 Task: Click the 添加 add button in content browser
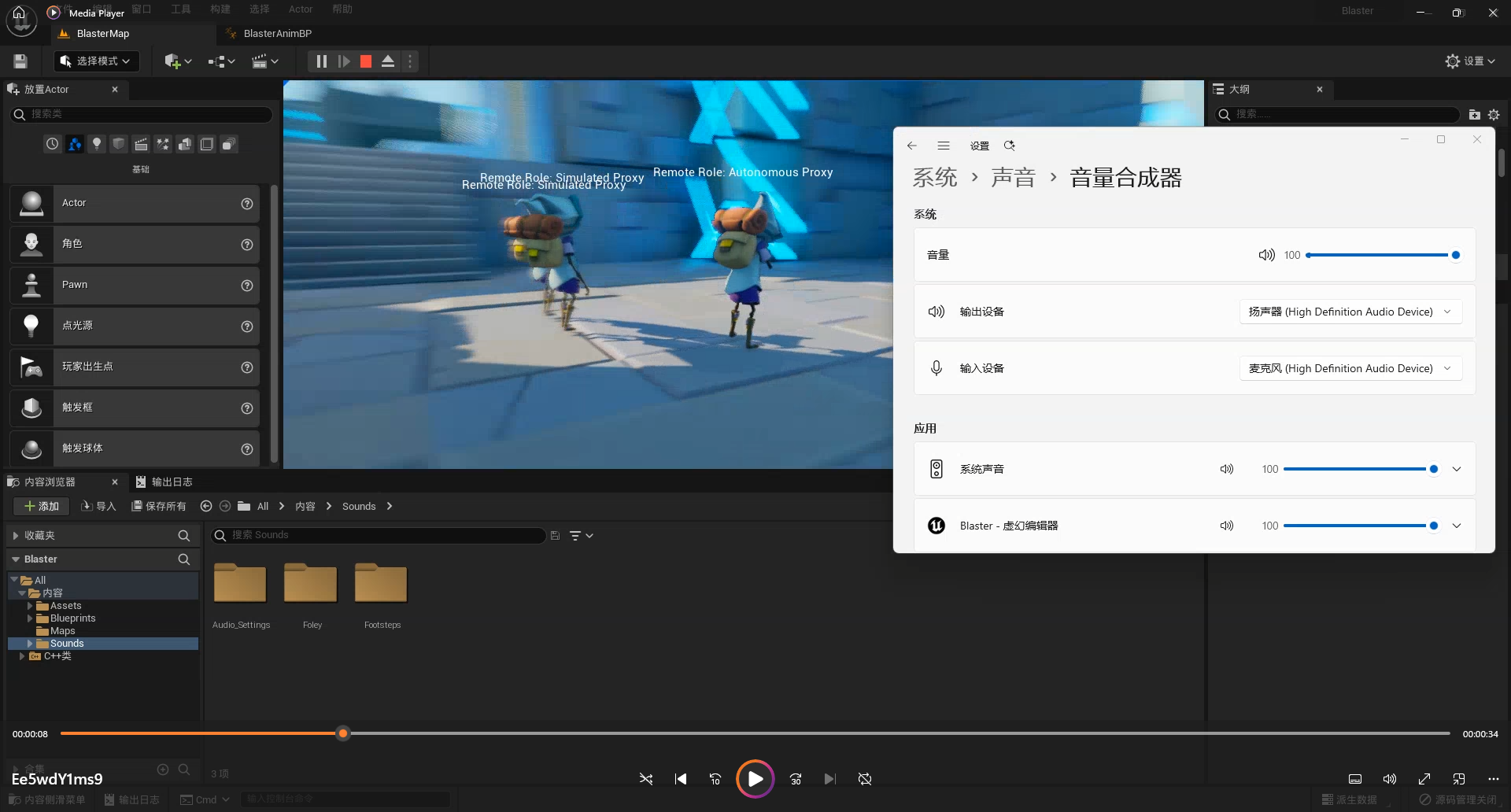[41, 506]
